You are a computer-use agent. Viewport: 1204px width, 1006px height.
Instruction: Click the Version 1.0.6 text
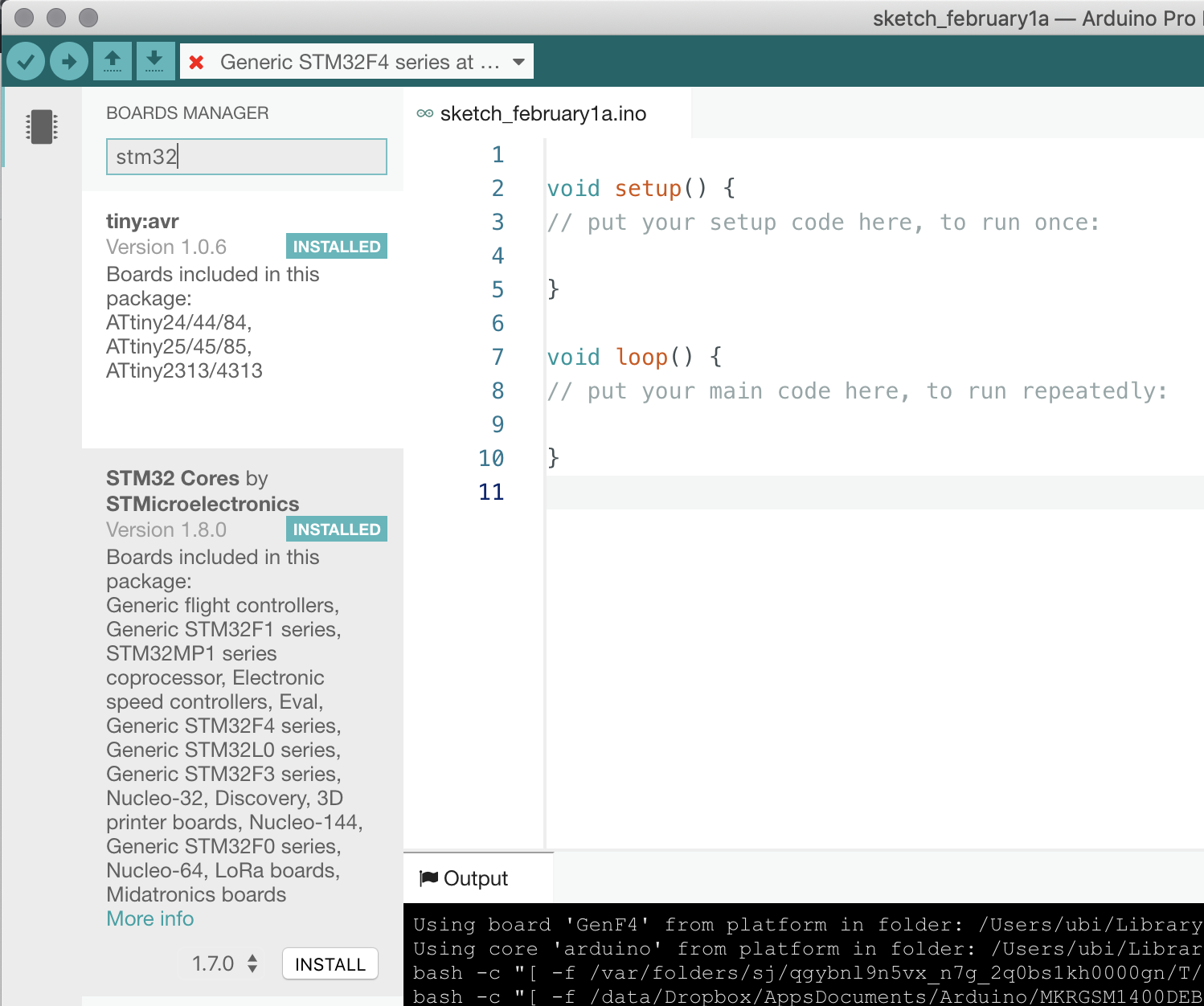[x=166, y=247]
